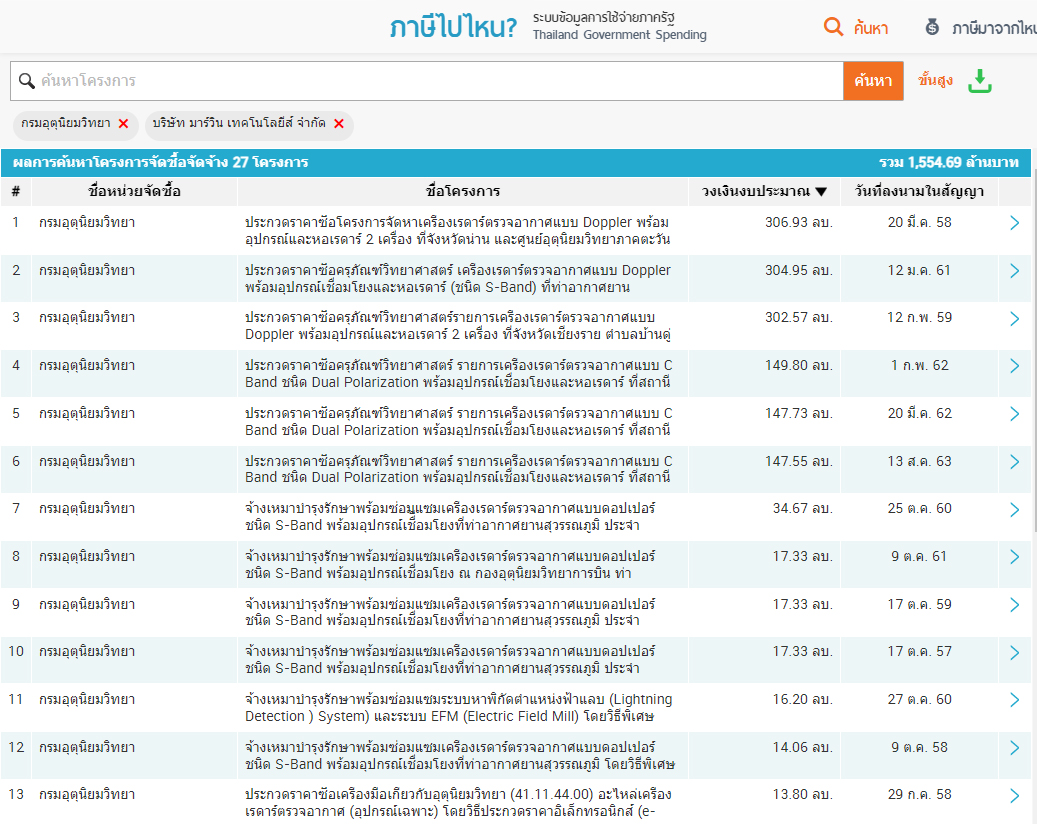Click the green download icon
The image size is (1037, 824).
click(x=980, y=82)
